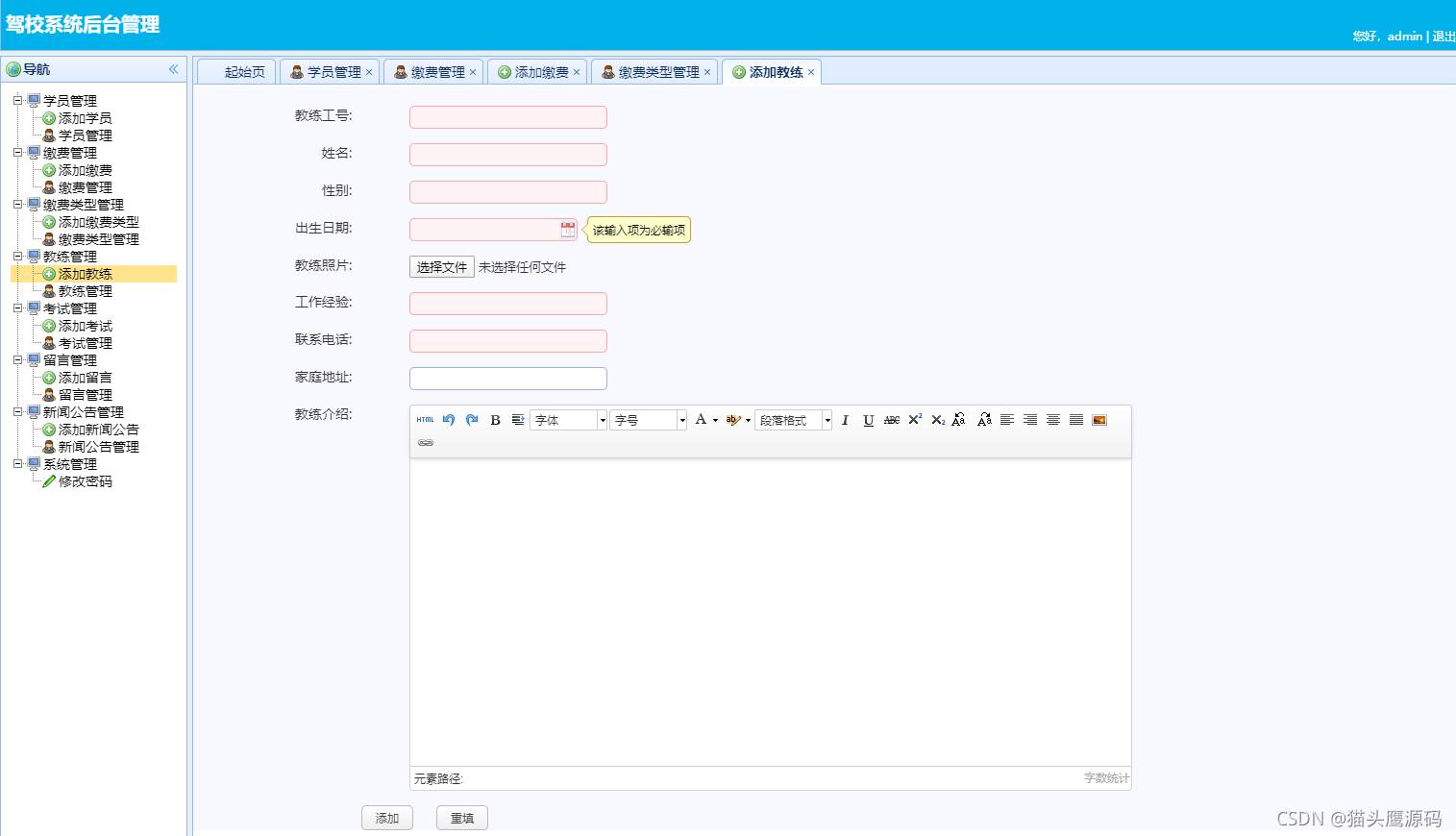
Task: Click the 家庭地址 input field
Action: pyautogui.click(x=508, y=379)
